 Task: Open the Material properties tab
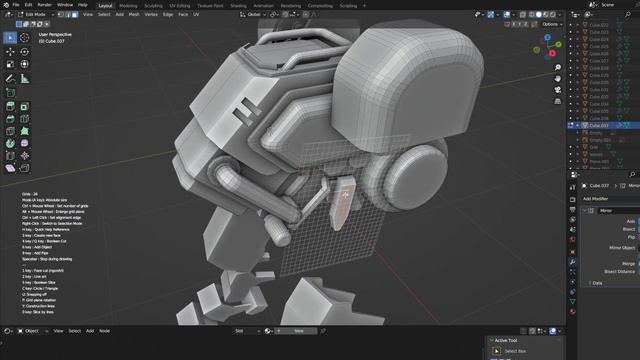point(573,312)
